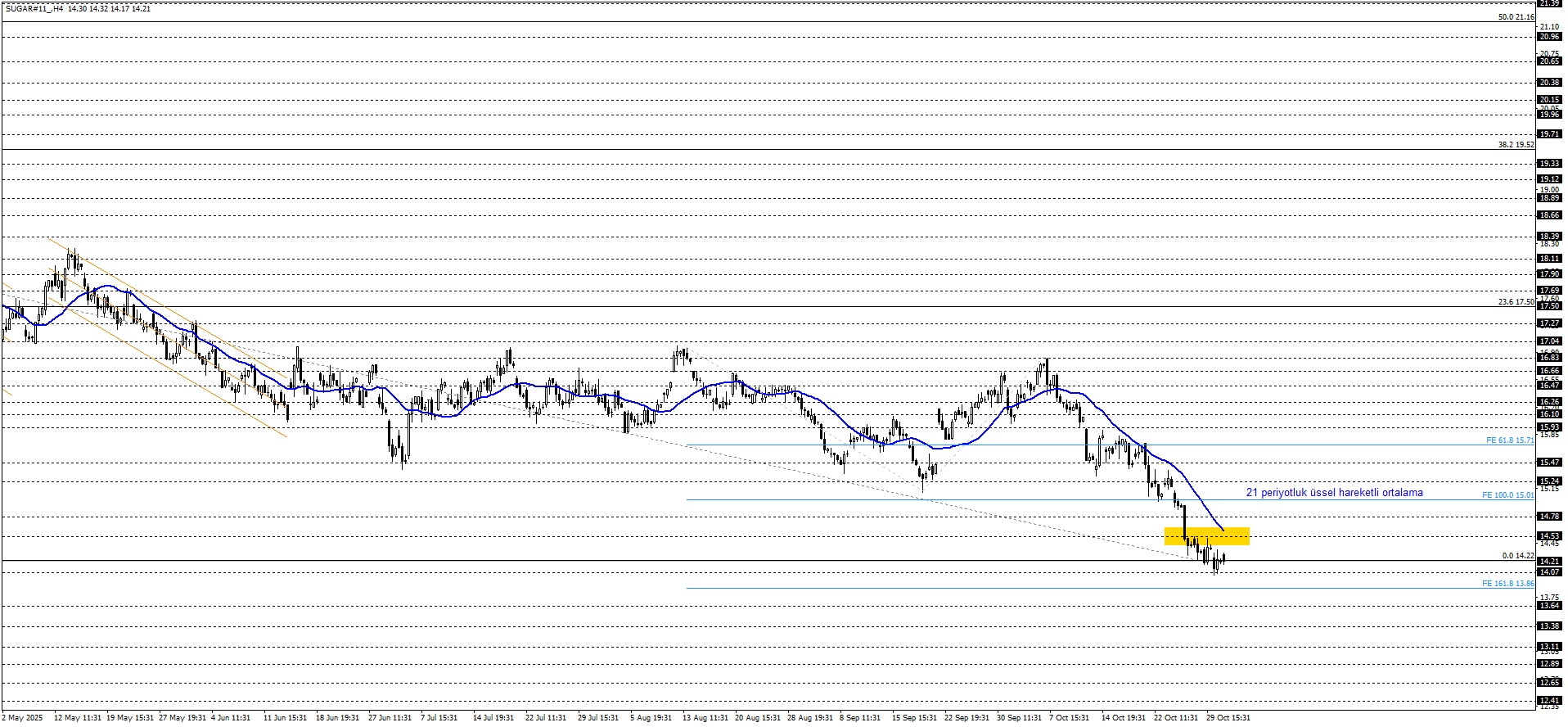
Task: Click the 2 May 2025 date label
Action: pos(22,718)
